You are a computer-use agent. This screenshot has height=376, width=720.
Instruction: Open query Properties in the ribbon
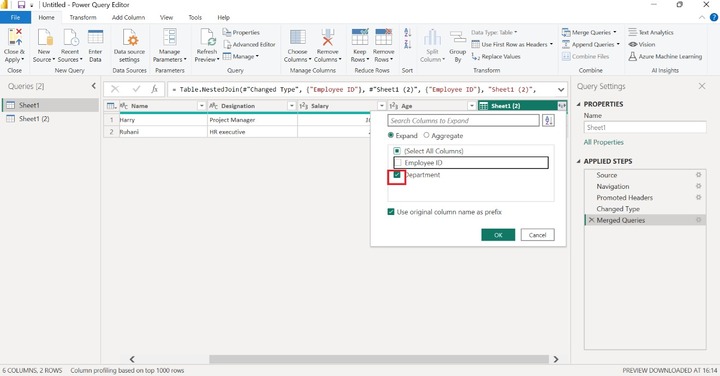pos(242,32)
